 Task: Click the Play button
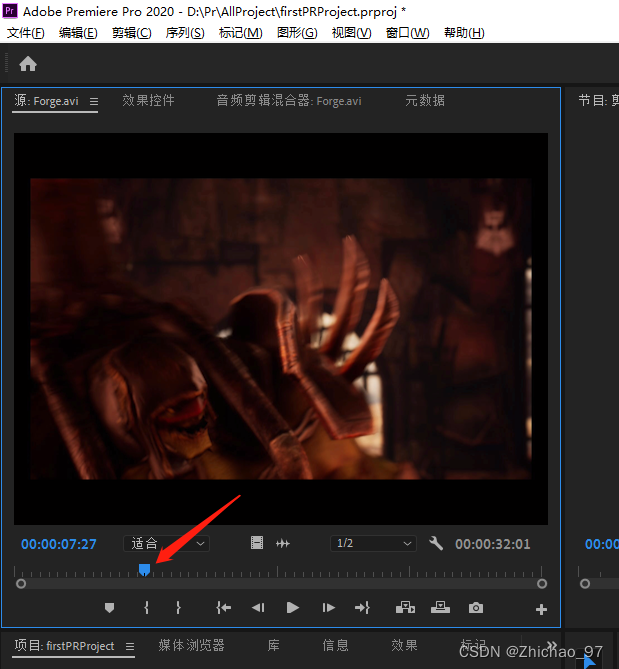point(293,608)
